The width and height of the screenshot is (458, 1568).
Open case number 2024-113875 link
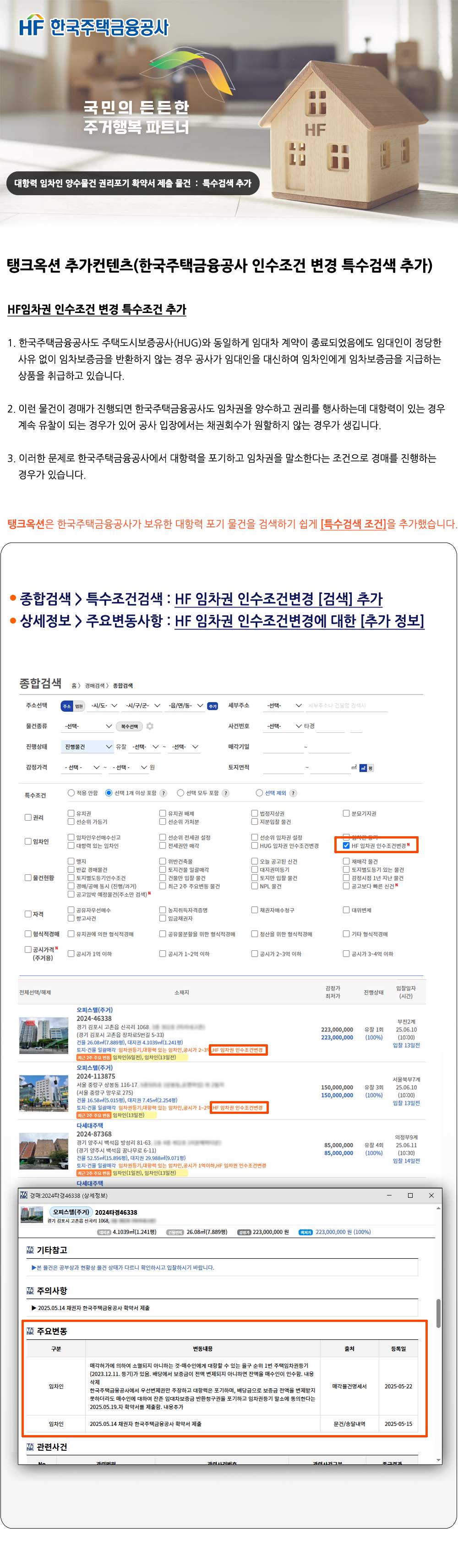pyautogui.click(x=96, y=1076)
